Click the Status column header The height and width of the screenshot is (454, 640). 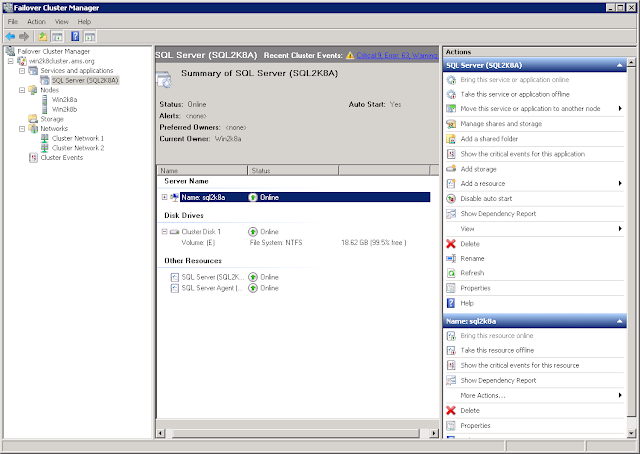pos(293,170)
